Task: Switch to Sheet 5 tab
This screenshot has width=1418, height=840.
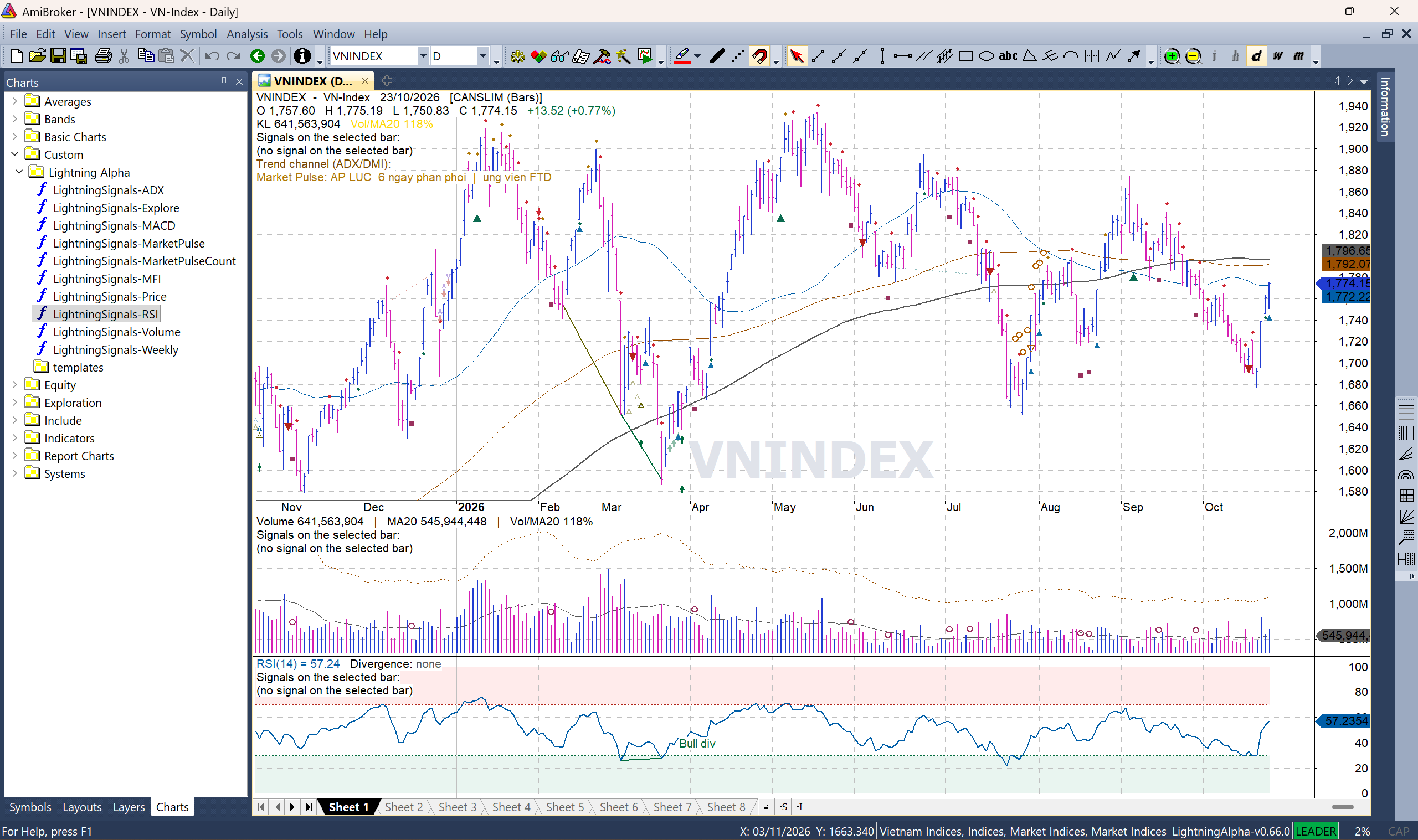Action: [x=565, y=807]
